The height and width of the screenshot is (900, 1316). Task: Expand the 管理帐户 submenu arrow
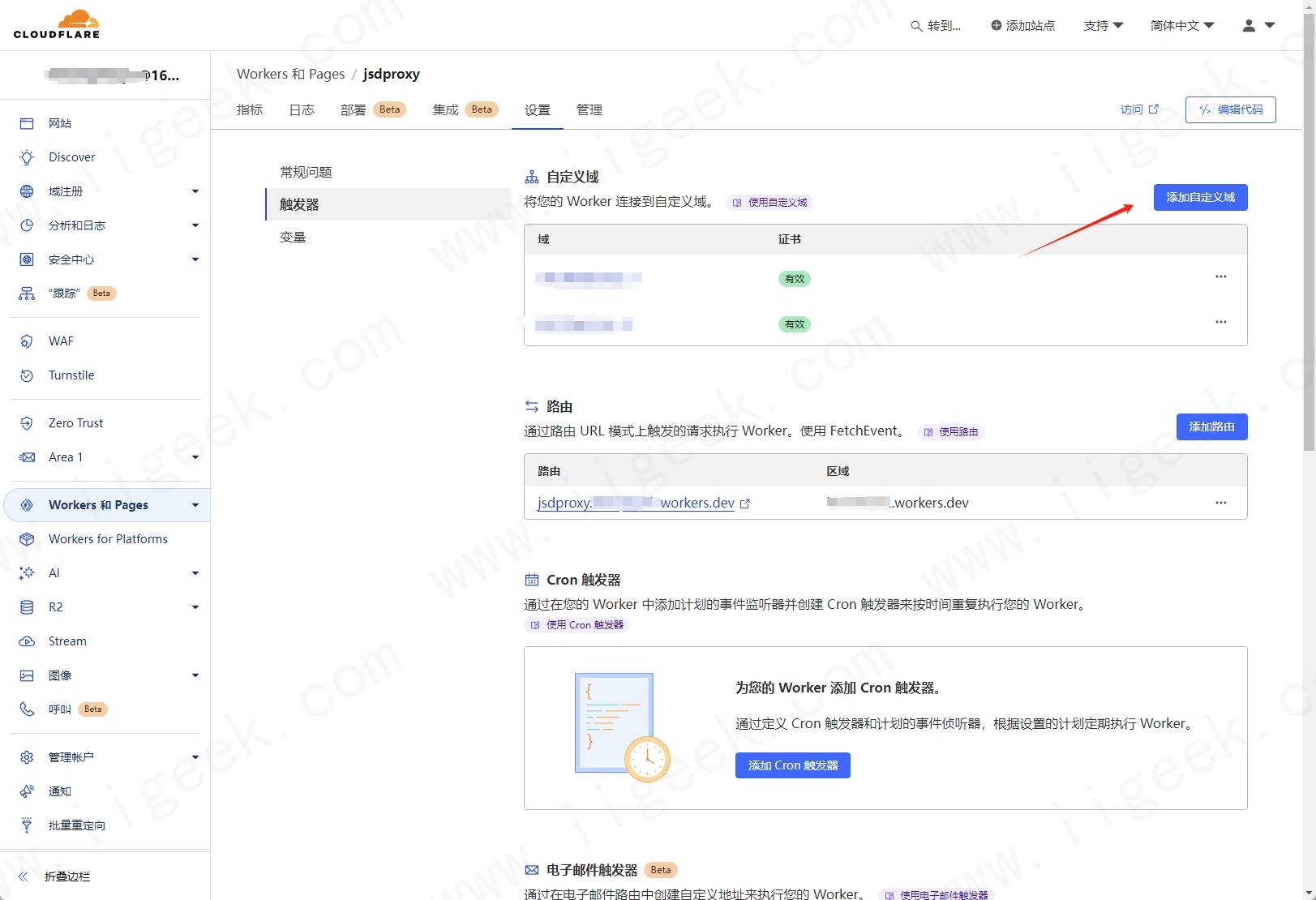pyautogui.click(x=195, y=757)
